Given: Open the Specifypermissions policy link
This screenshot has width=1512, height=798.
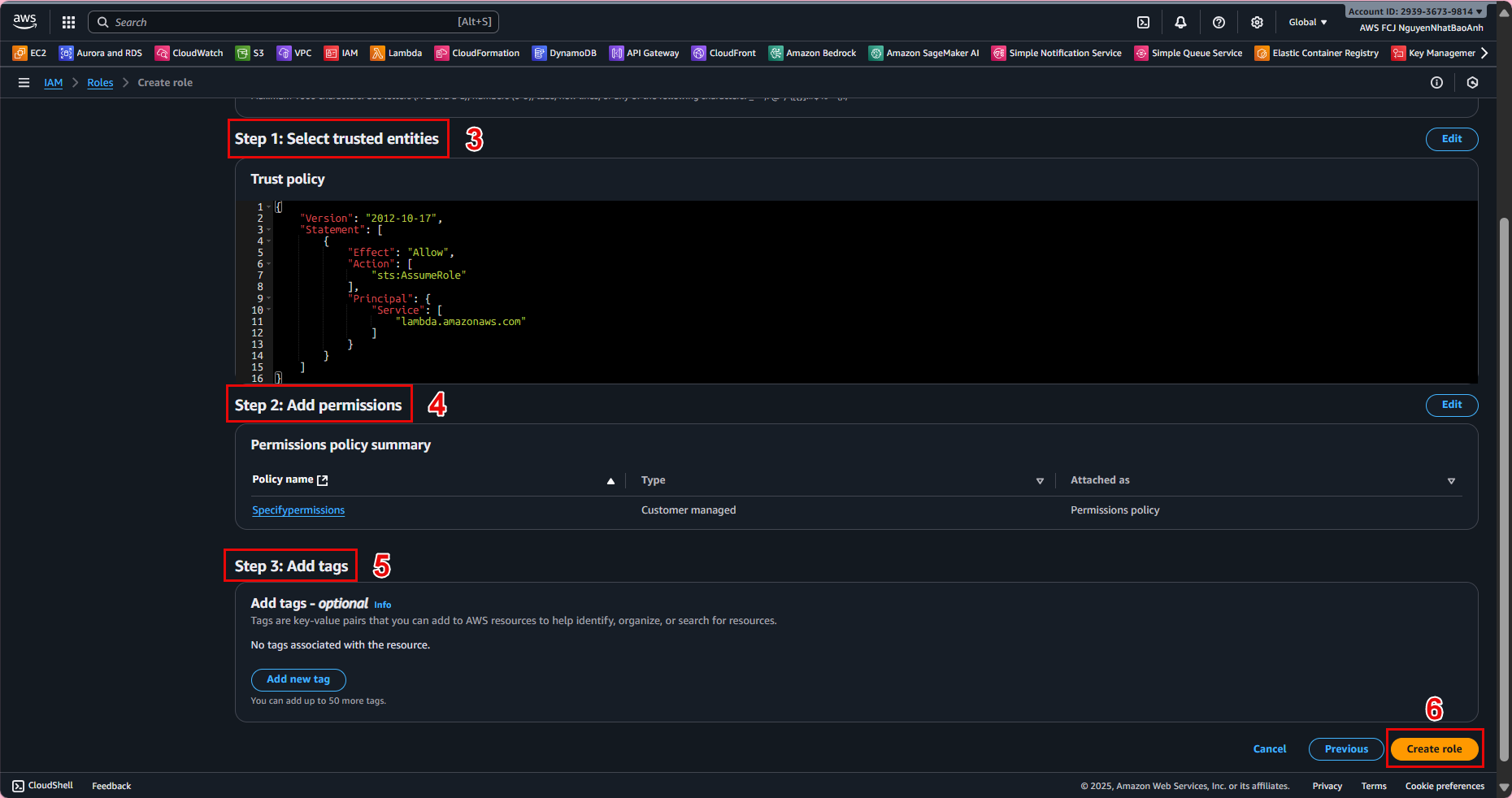Looking at the screenshot, I should tap(298, 510).
